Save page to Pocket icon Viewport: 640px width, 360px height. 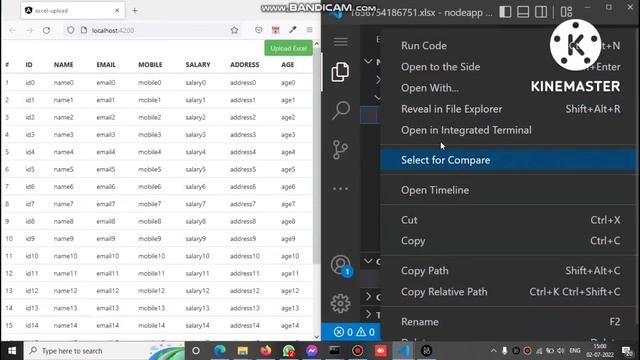click(258, 30)
